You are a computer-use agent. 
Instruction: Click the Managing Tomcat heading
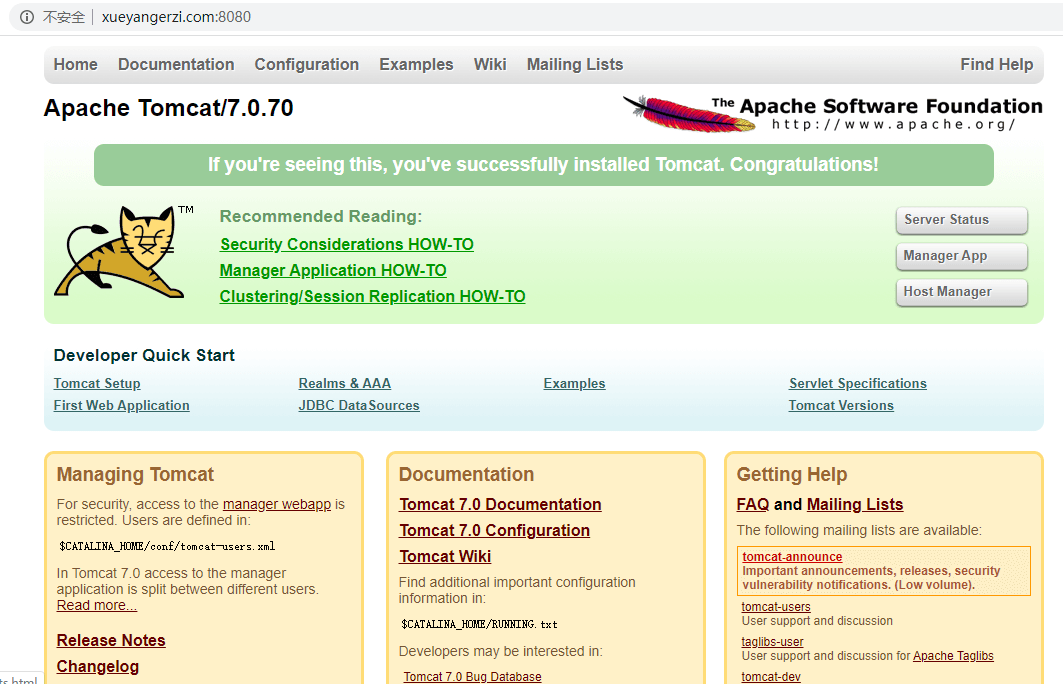point(135,475)
